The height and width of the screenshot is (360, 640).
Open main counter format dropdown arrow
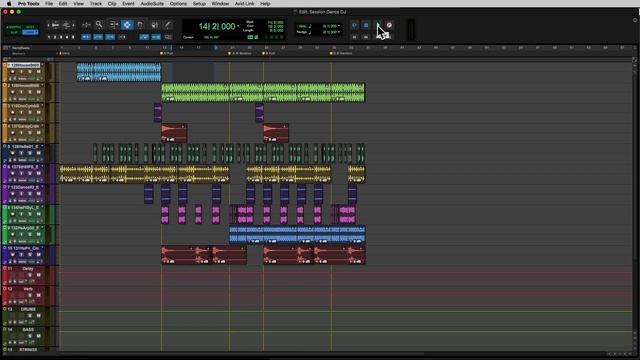(238, 27)
